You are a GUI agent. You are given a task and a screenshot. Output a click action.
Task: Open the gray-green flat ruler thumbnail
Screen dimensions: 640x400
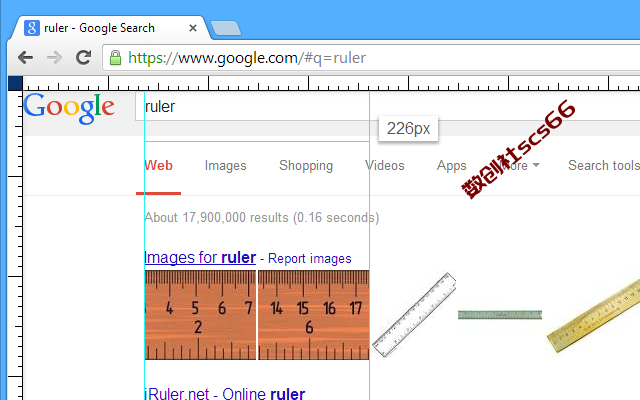(x=500, y=315)
